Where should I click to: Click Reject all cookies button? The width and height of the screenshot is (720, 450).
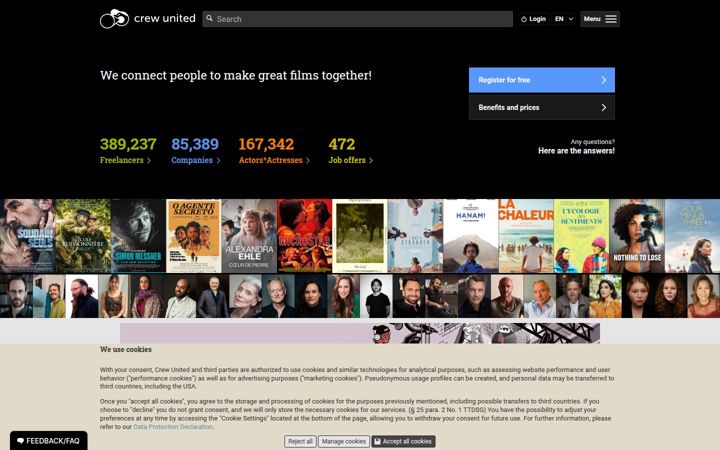(x=300, y=441)
